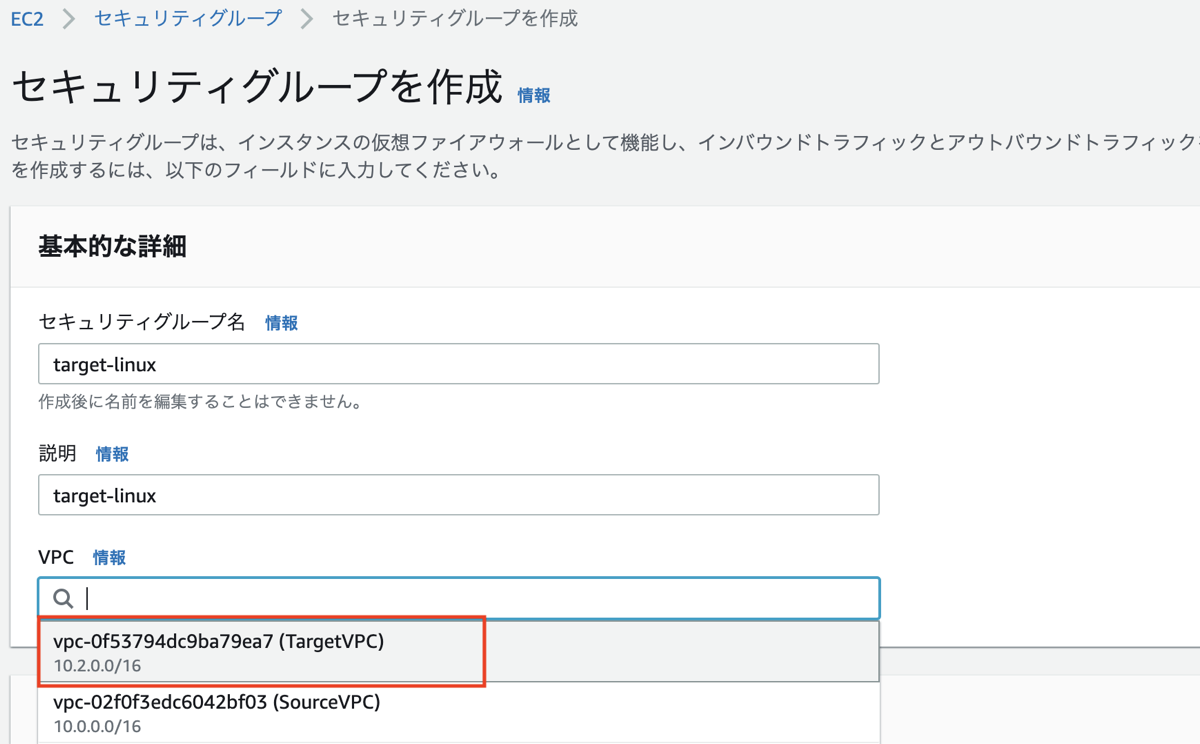The image size is (1200, 744).
Task: Click the セキュリティグループを作成 breadcrumb item
Action: 454,19
